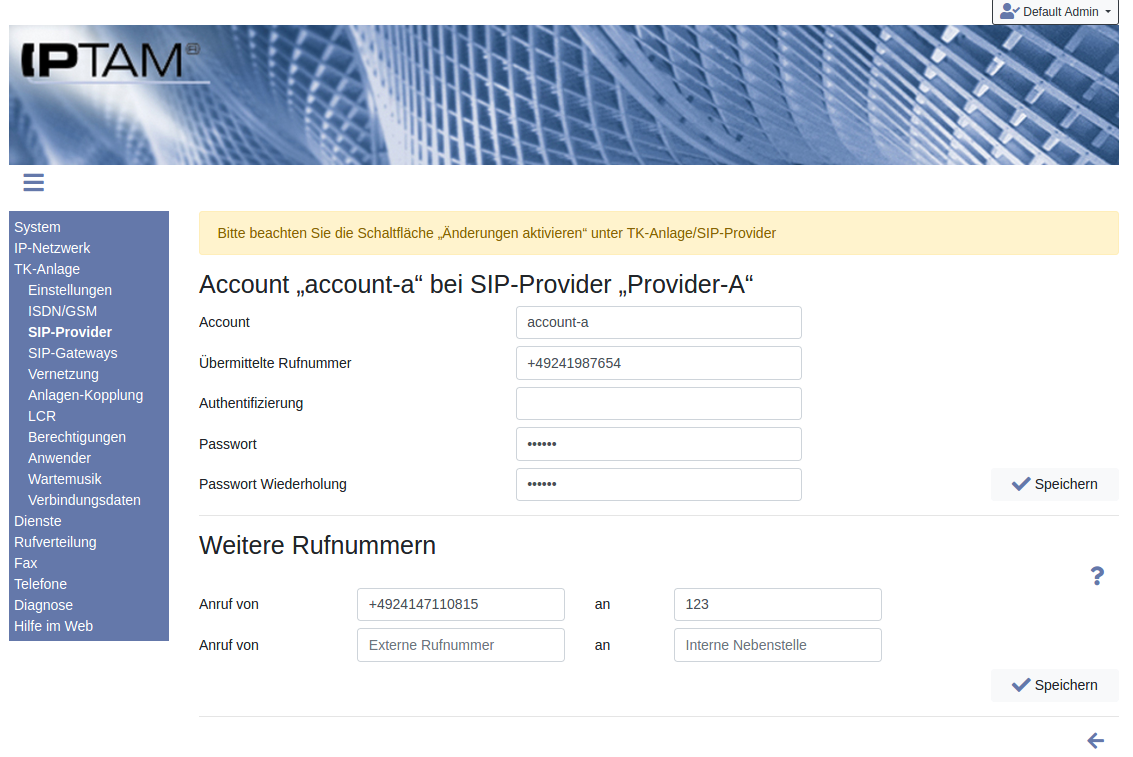Expand the IP-Netzwerk sidebar section

pyautogui.click(x=52, y=248)
